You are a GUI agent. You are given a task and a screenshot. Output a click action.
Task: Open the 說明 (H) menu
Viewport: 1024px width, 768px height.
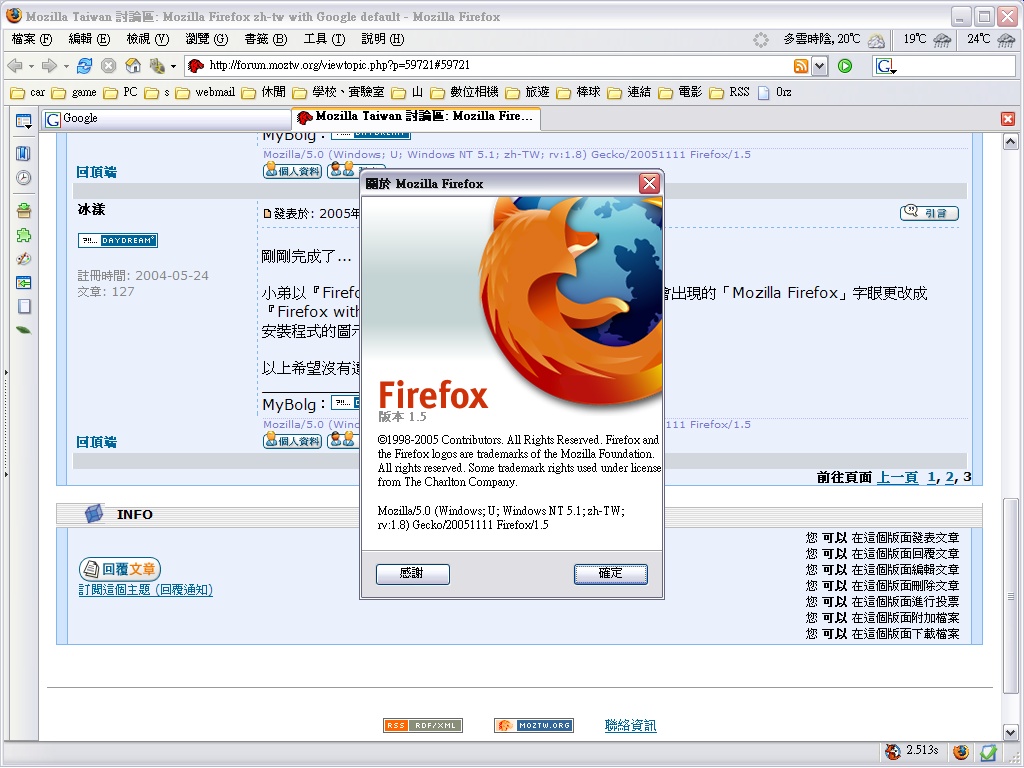pyautogui.click(x=383, y=39)
